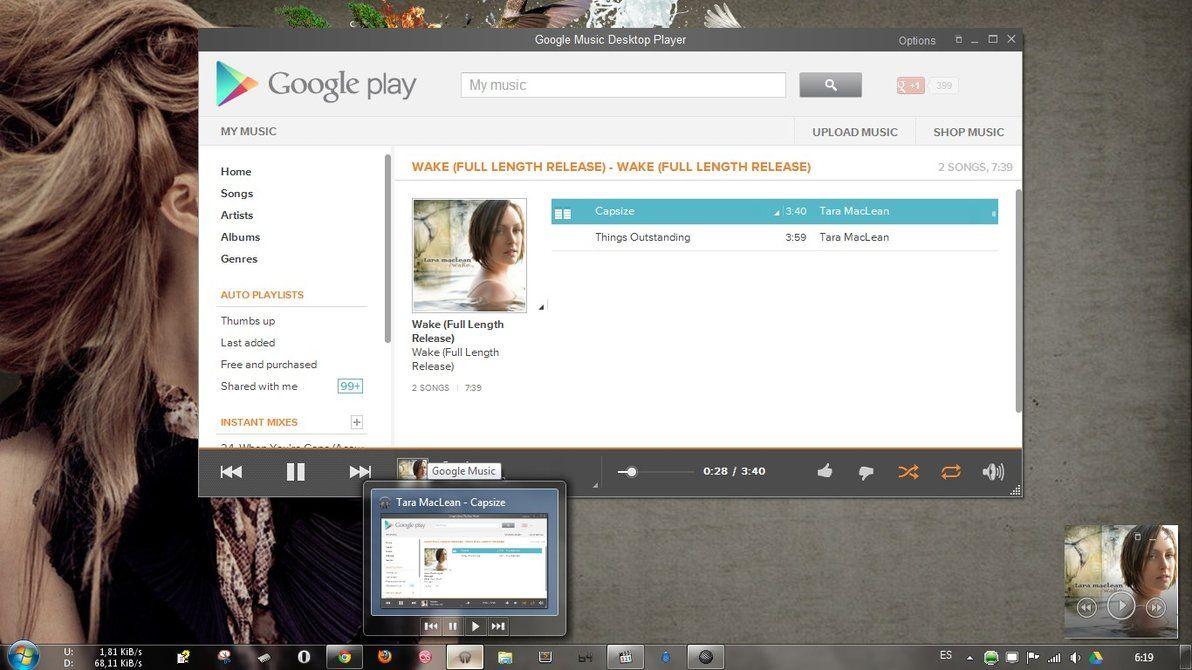Click the window resize grip at bottom corner
Image resolution: width=1192 pixels, height=670 pixels.
(1015, 491)
